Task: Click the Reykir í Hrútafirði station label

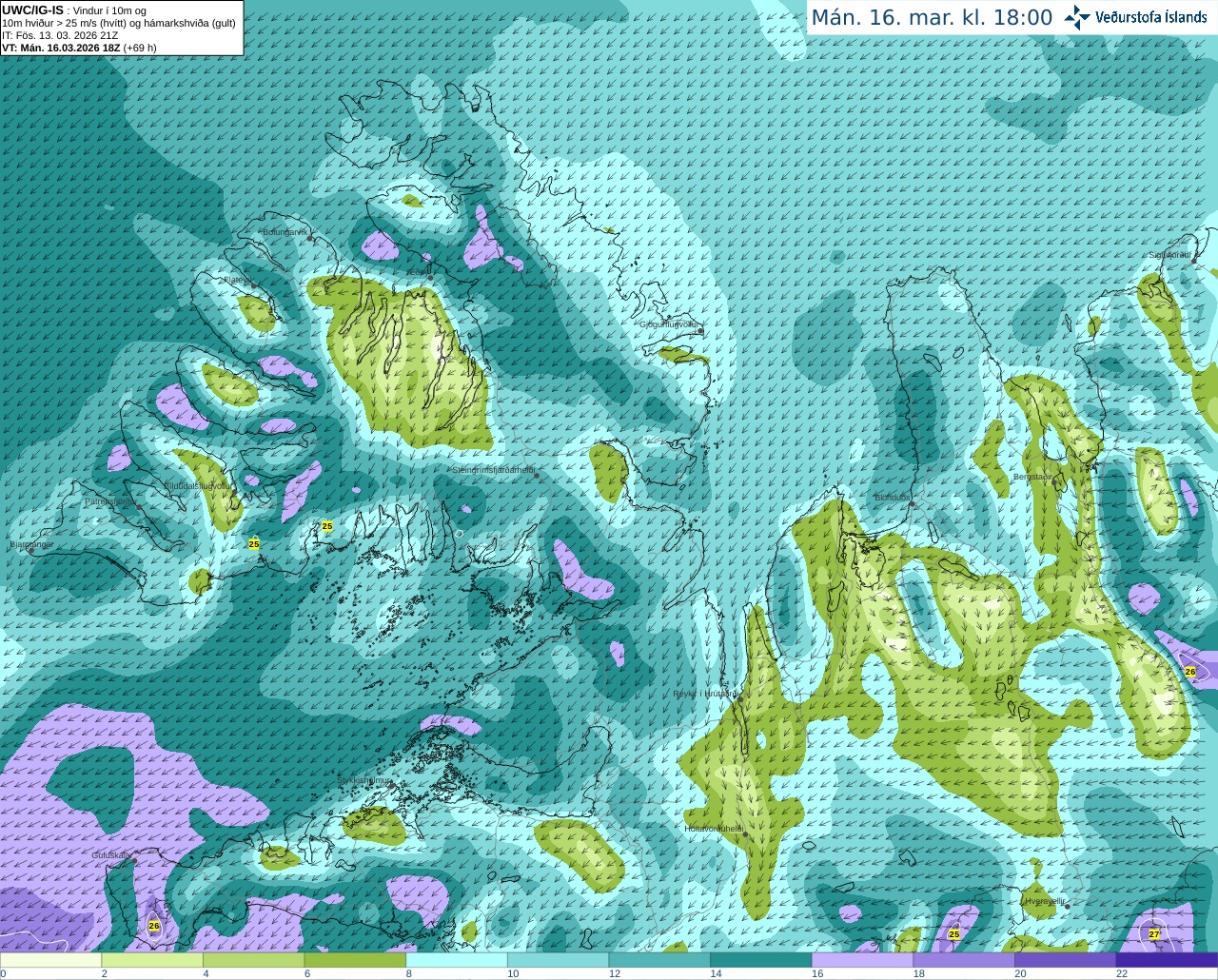Action: coord(706,694)
